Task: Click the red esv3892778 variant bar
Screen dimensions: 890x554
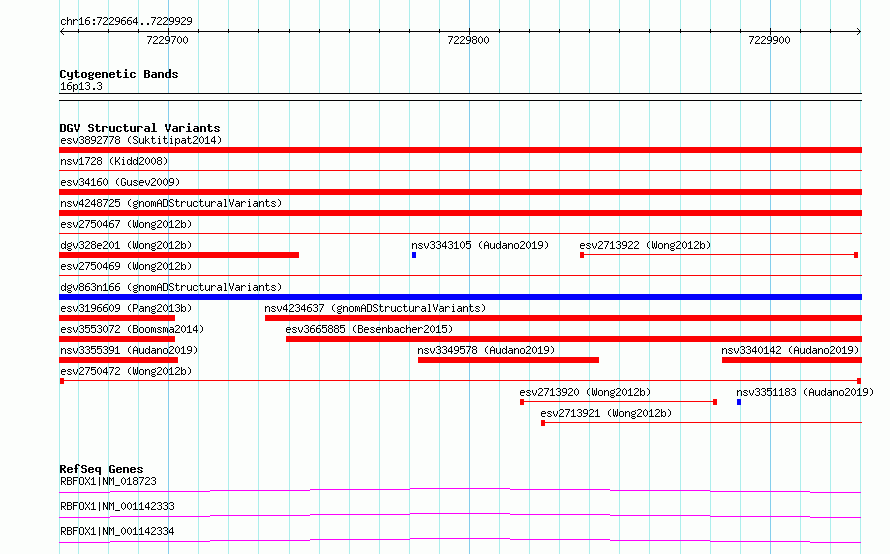Action: tap(460, 150)
